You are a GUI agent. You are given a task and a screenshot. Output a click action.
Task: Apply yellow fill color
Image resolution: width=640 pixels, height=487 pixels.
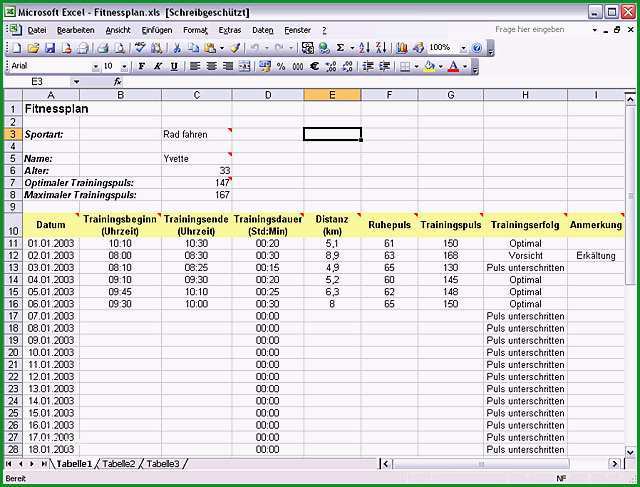click(x=429, y=66)
